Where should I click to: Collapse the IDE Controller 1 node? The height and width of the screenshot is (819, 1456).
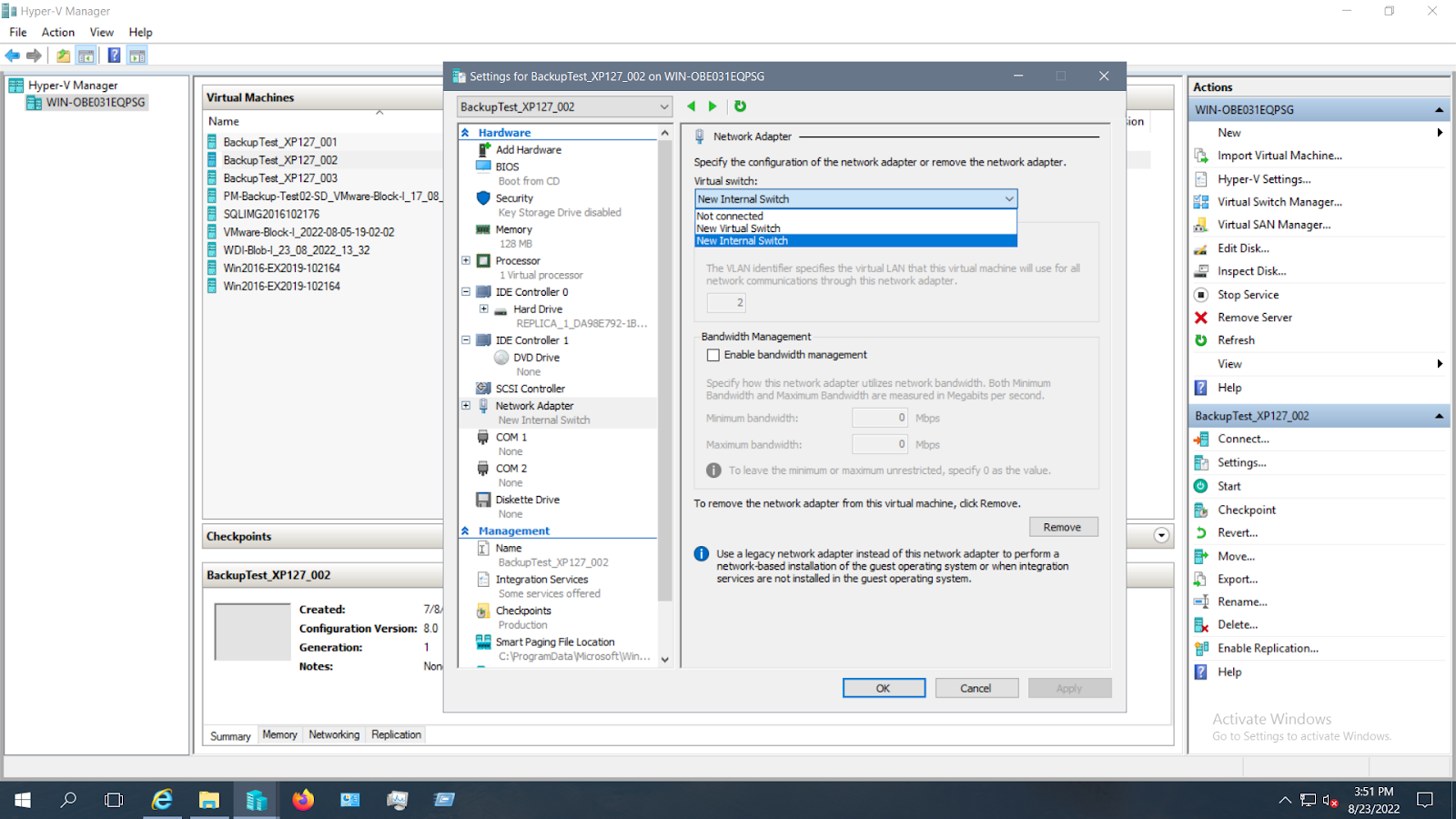coord(466,340)
